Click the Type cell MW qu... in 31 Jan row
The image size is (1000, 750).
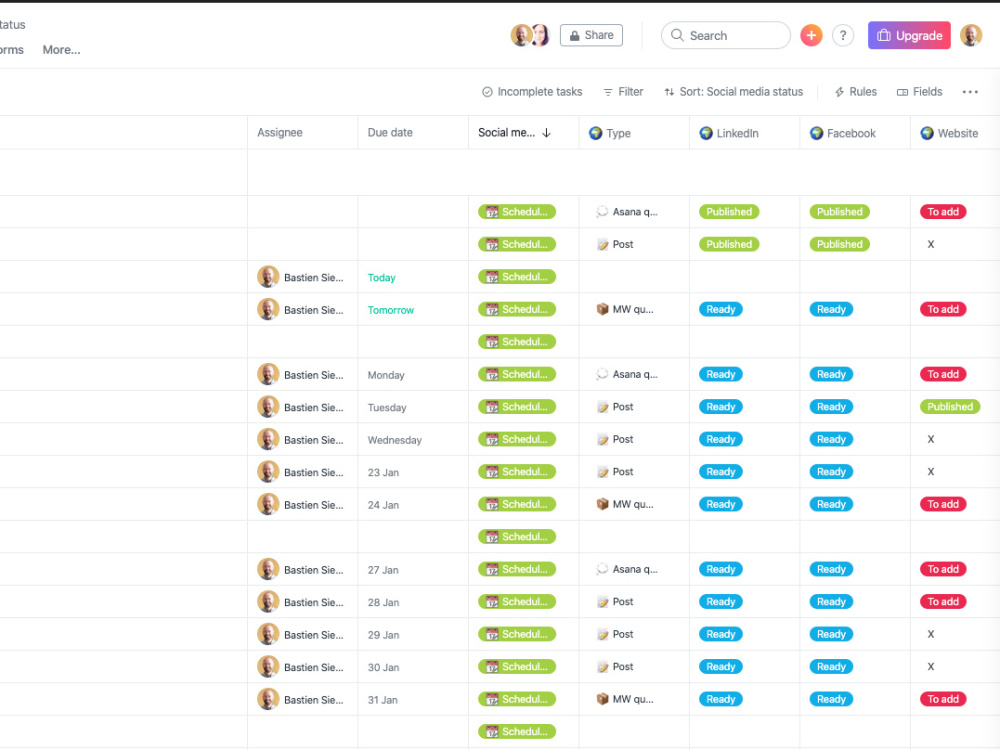pos(634,700)
